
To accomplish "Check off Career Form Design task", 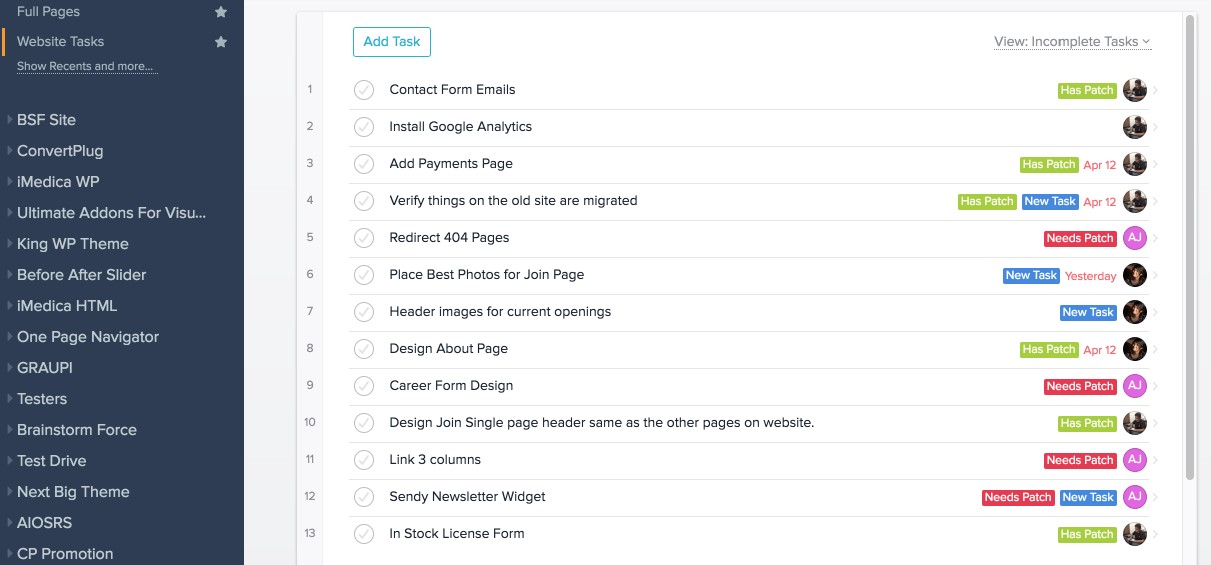I will [x=364, y=386].
